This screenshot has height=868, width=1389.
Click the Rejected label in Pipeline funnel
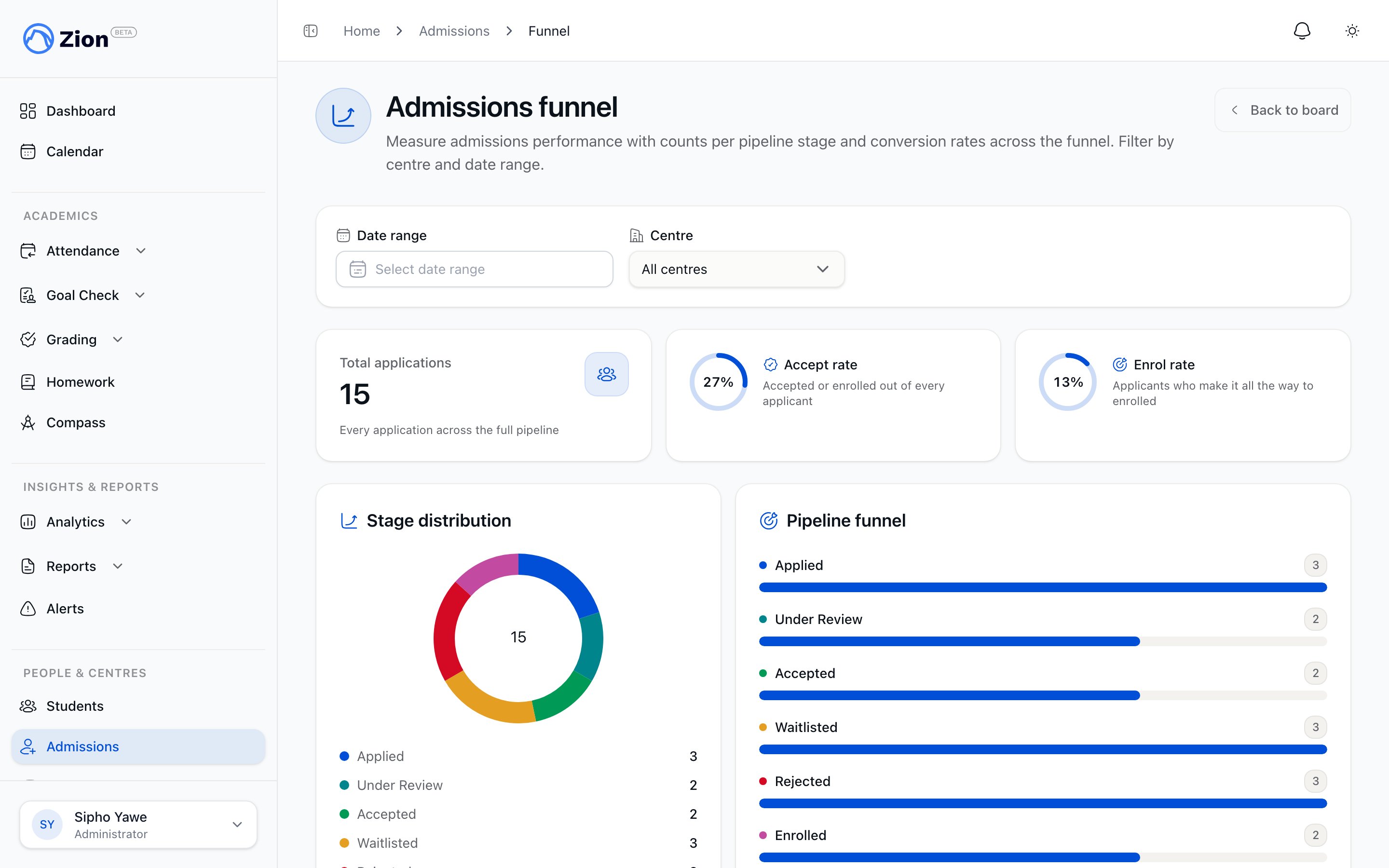(x=803, y=781)
